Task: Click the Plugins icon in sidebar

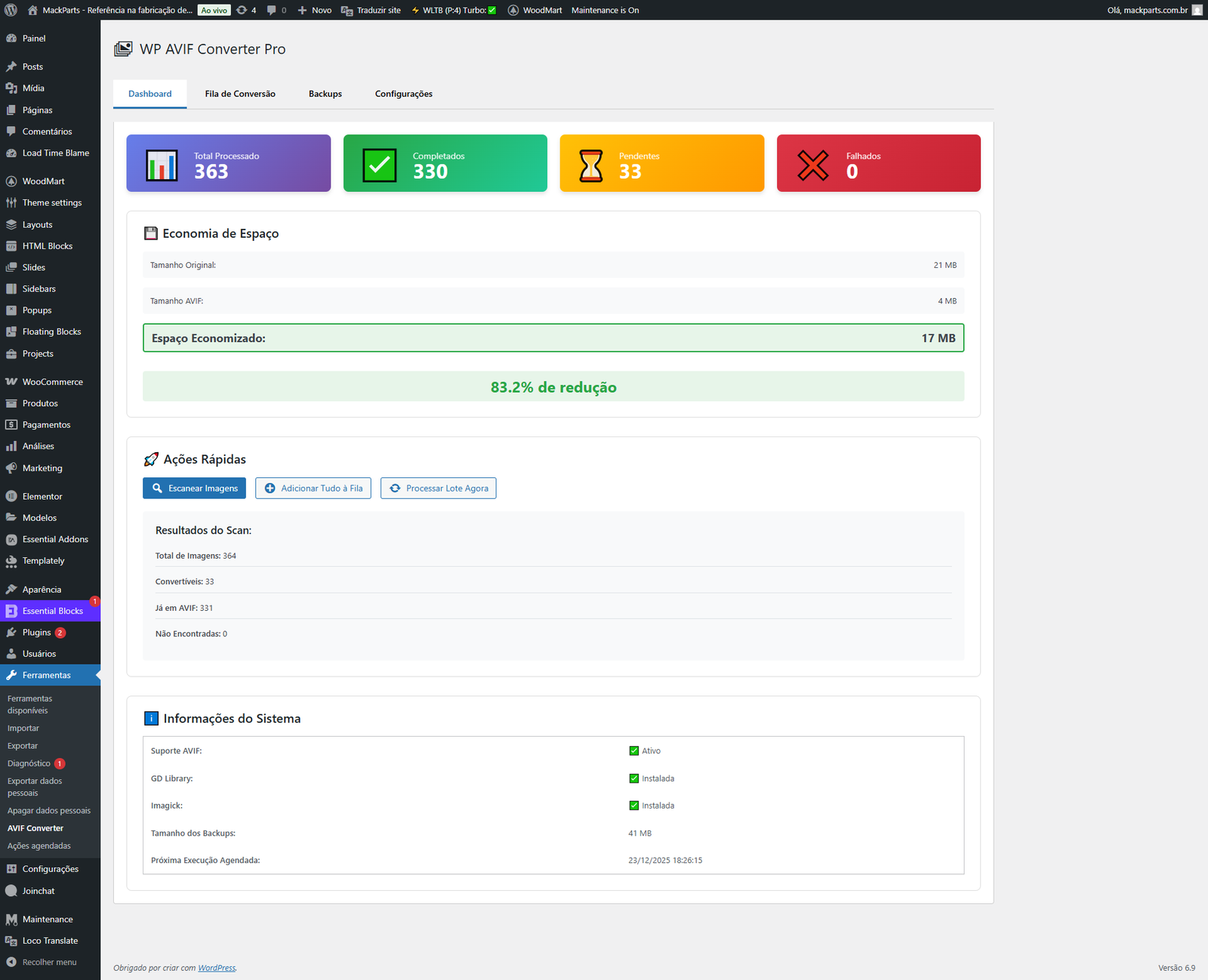Action: click(11, 633)
